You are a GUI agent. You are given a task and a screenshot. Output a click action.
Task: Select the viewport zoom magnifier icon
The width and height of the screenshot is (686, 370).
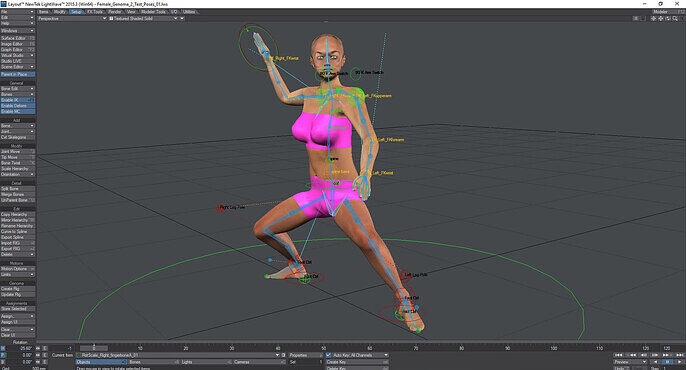pyautogui.click(x=675, y=19)
